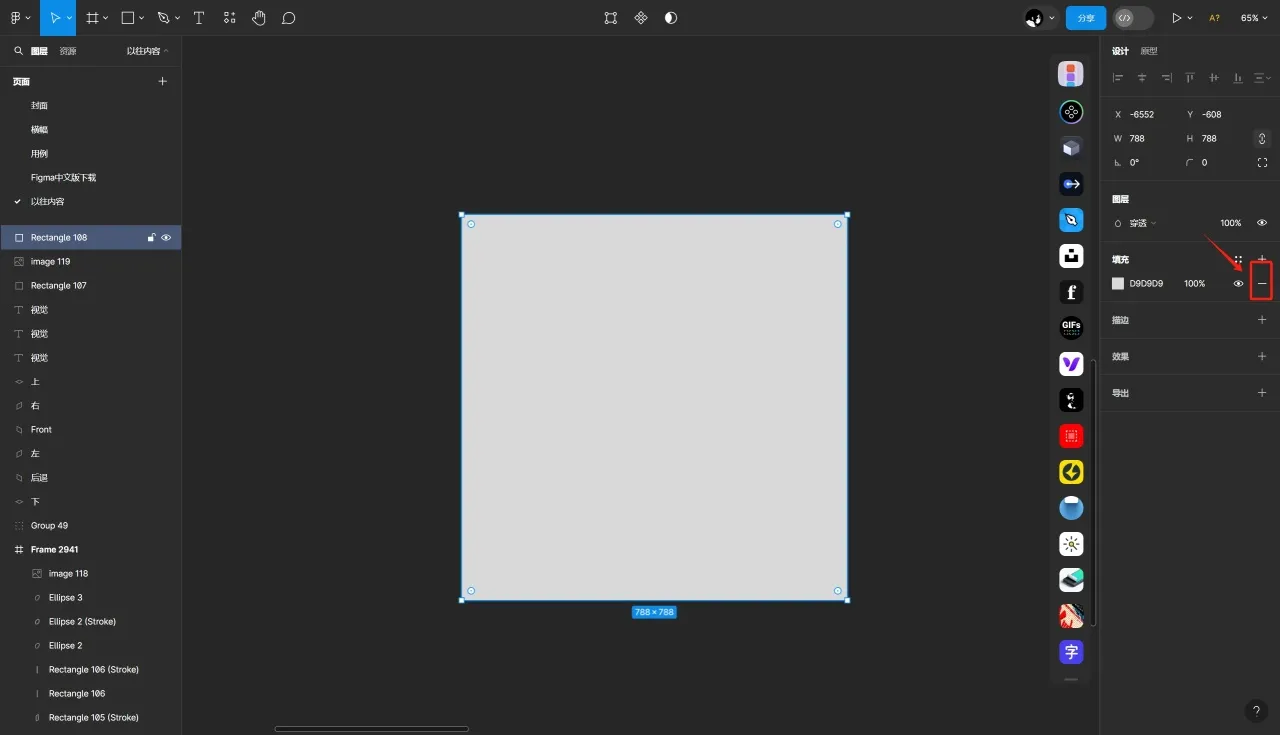This screenshot has width=1280, height=735.
Task: Click the half-circle mask icon in top bar
Action: tap(671, 18)
